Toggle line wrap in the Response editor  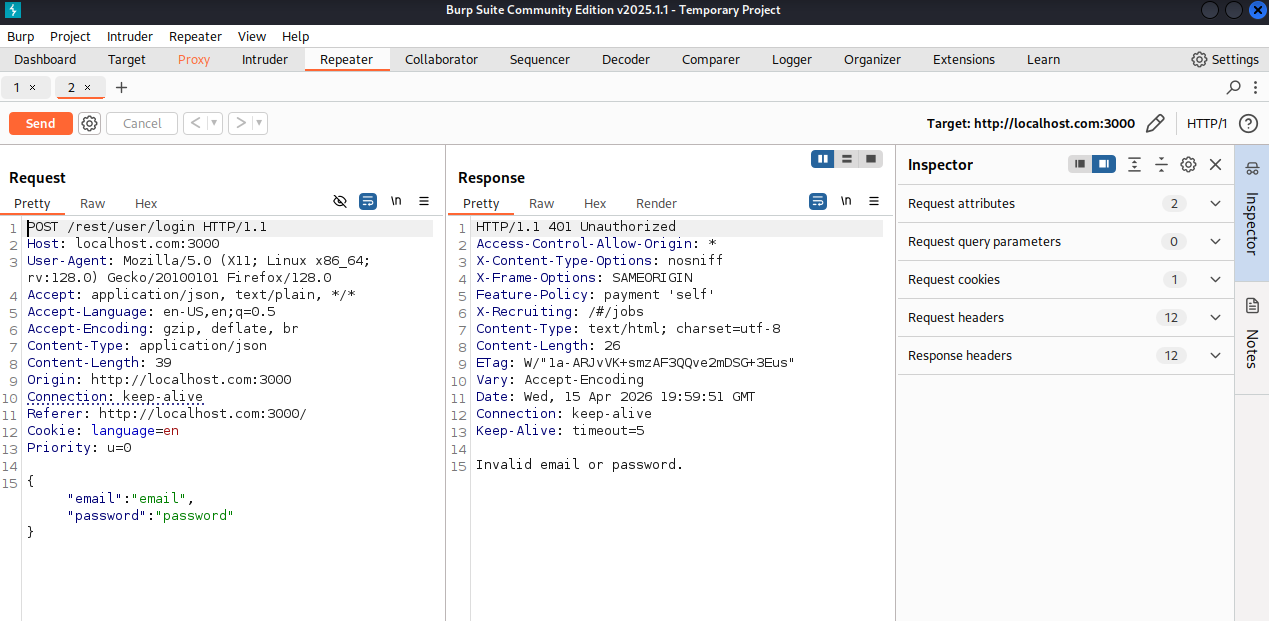pyautogui.click(x=818, y=201)
